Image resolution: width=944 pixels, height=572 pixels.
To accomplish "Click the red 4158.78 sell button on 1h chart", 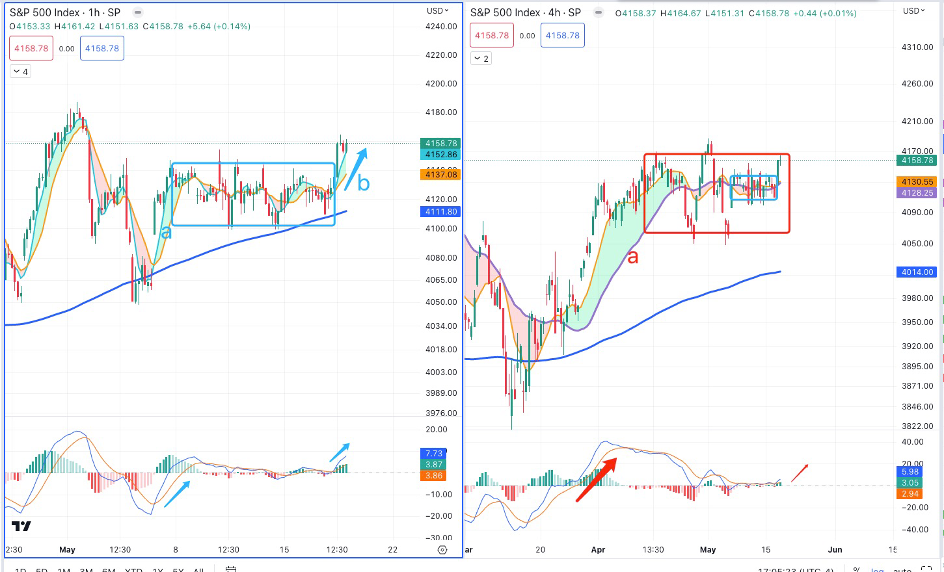I will click(31, 48).
